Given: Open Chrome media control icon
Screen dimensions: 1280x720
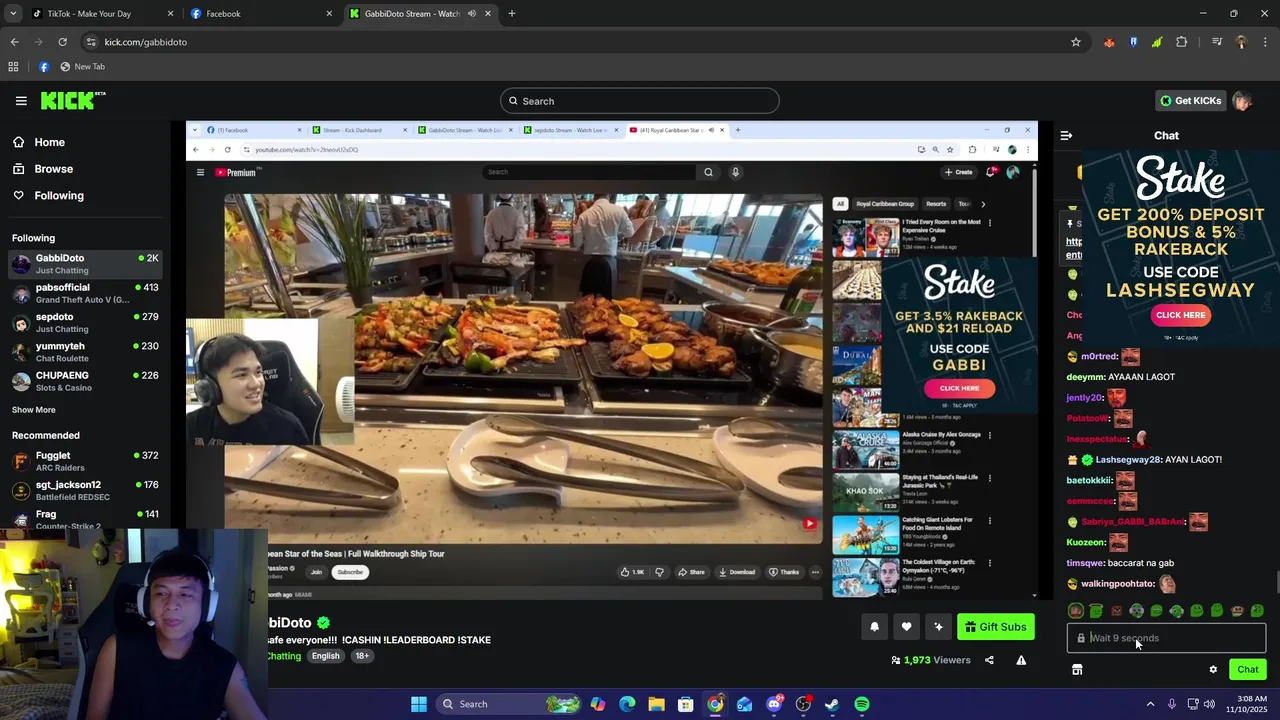Looking at the screenshot, I should [x=1217, y=42].
